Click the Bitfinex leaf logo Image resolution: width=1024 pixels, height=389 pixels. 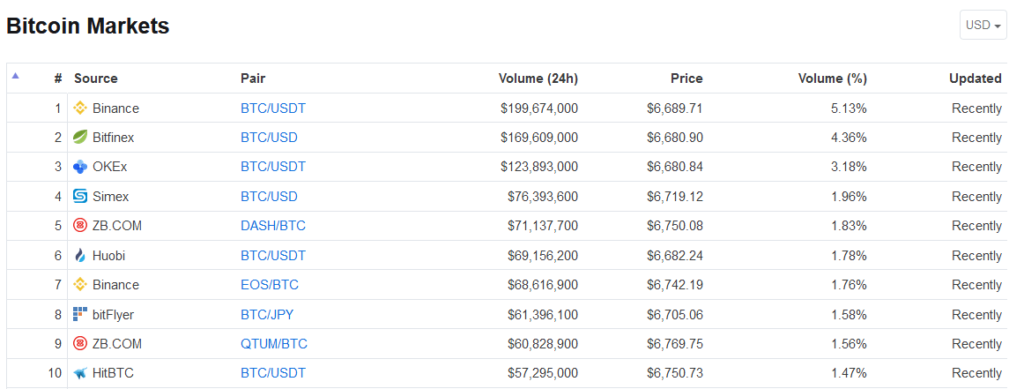tap(80, 138)
